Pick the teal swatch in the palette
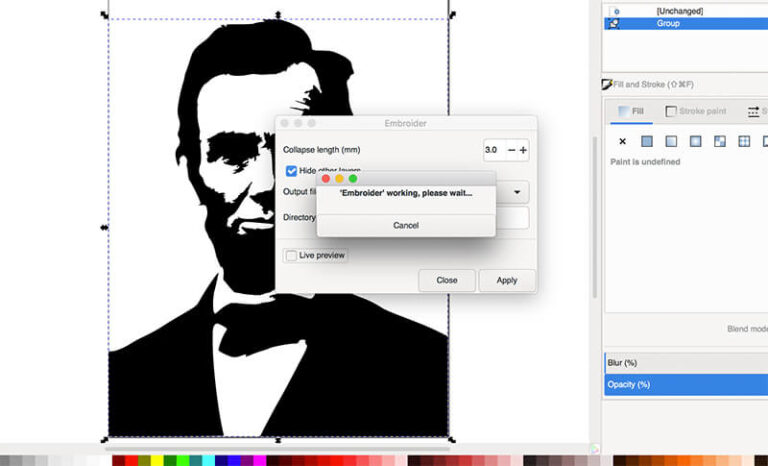This screenshot has width=768, height=466. point(195,461)
